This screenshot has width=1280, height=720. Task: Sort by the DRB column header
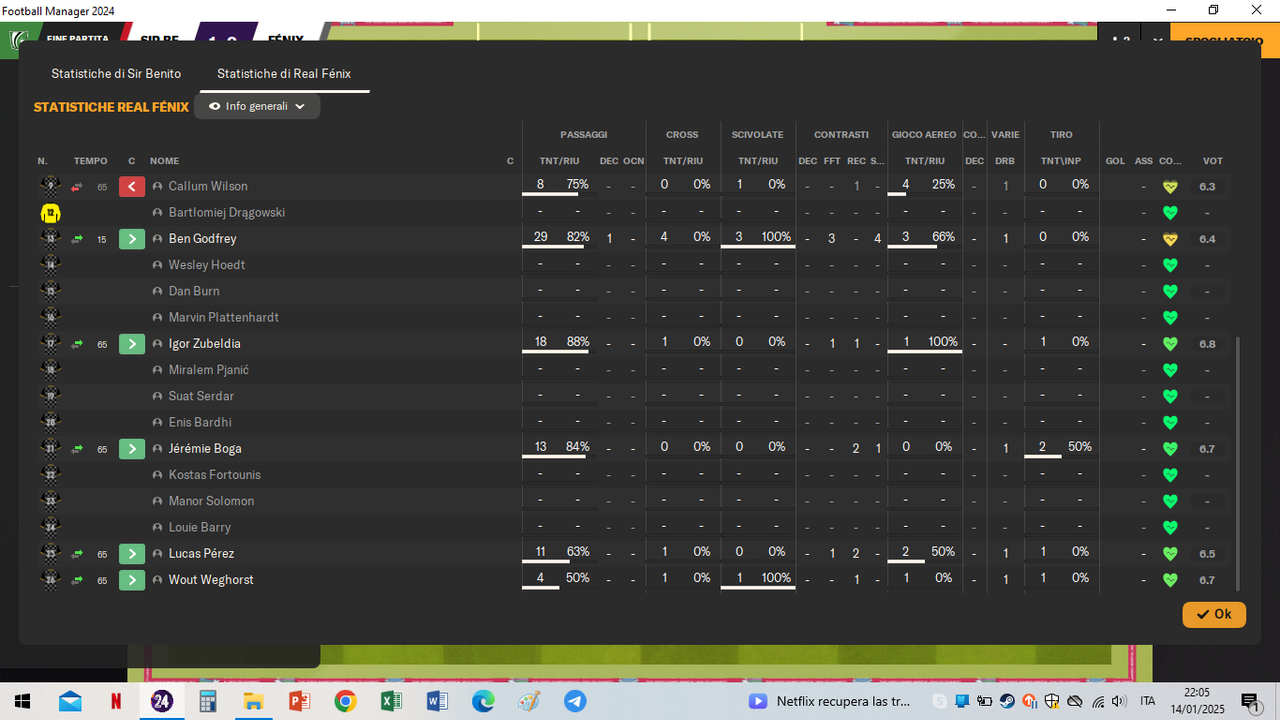(1005, 161)
